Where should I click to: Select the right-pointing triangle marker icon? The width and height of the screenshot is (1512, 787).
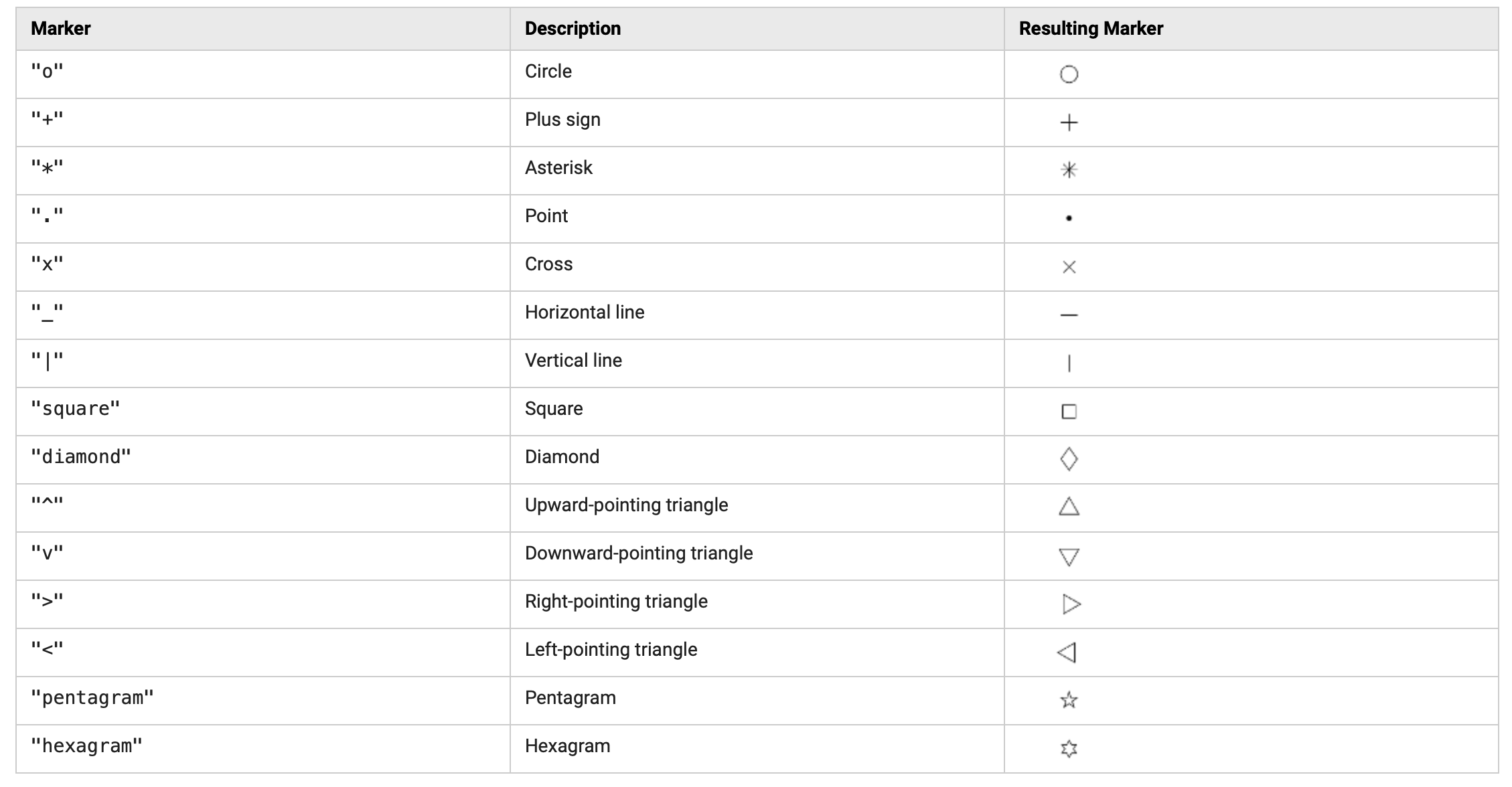1071,604
